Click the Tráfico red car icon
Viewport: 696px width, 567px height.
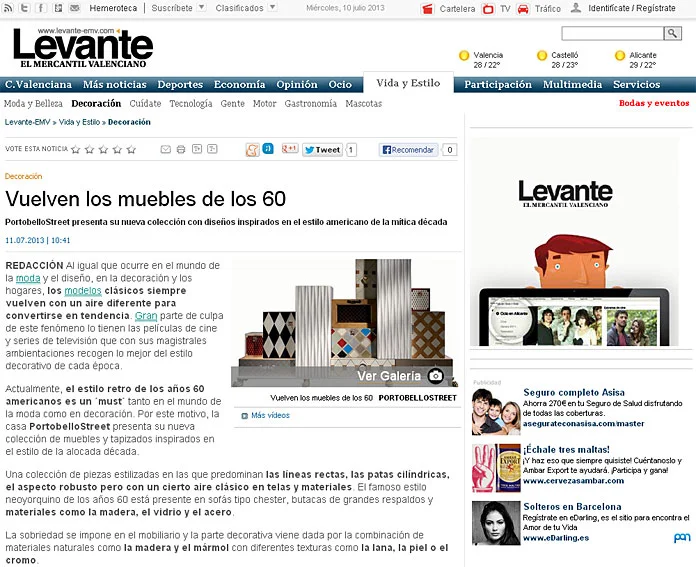coord(523,8)
